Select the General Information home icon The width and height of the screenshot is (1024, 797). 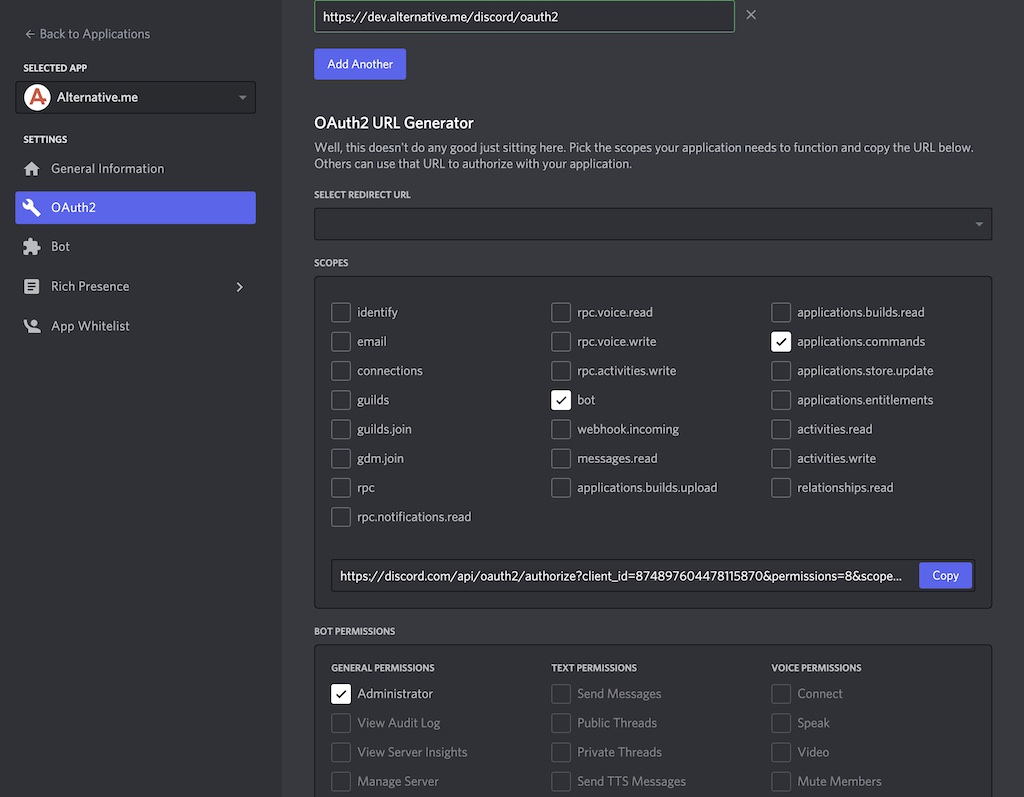32,168
